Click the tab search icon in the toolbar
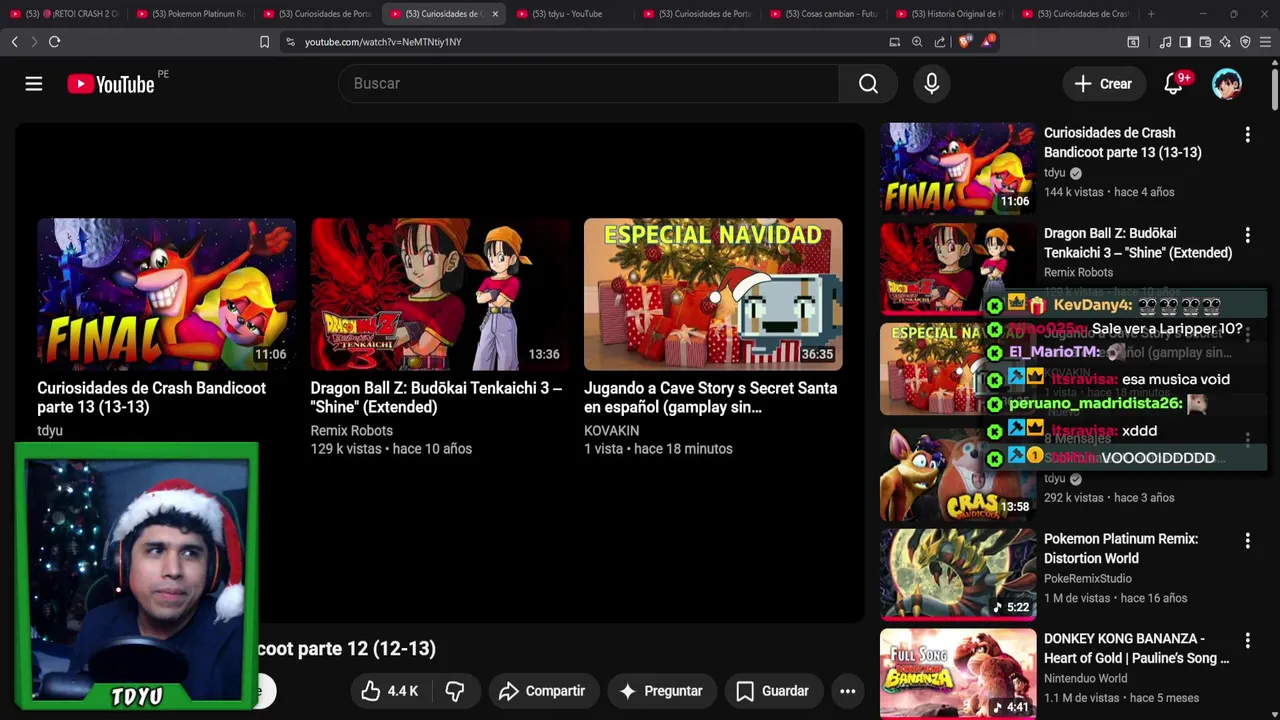 (1133, 42)
